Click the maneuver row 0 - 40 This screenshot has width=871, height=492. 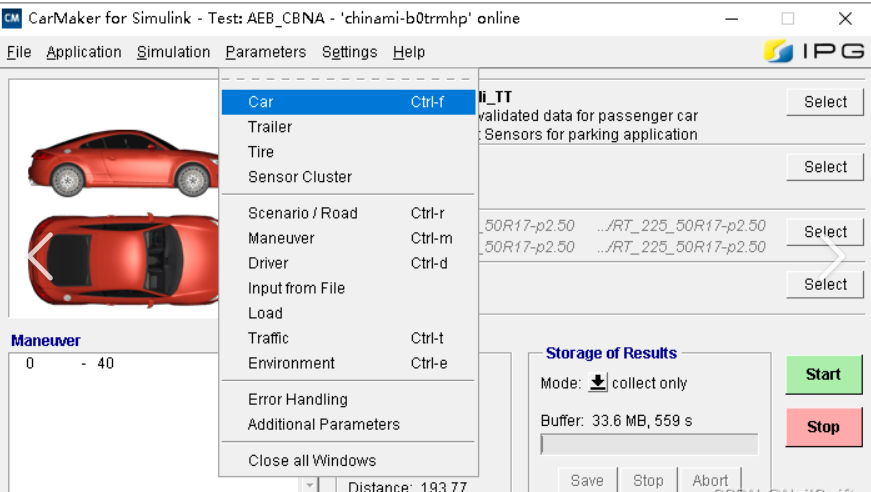click(69, 364)
